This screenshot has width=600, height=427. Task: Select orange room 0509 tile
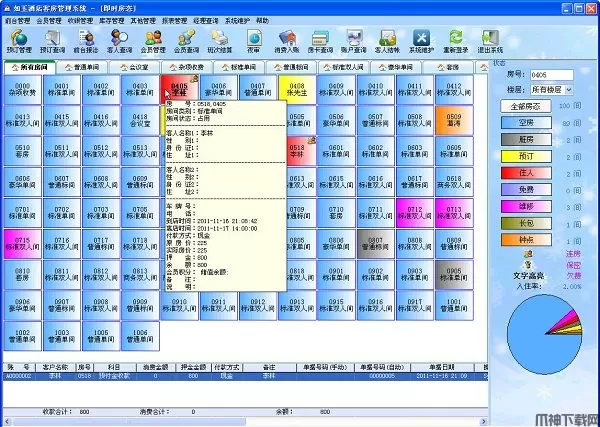454,121
